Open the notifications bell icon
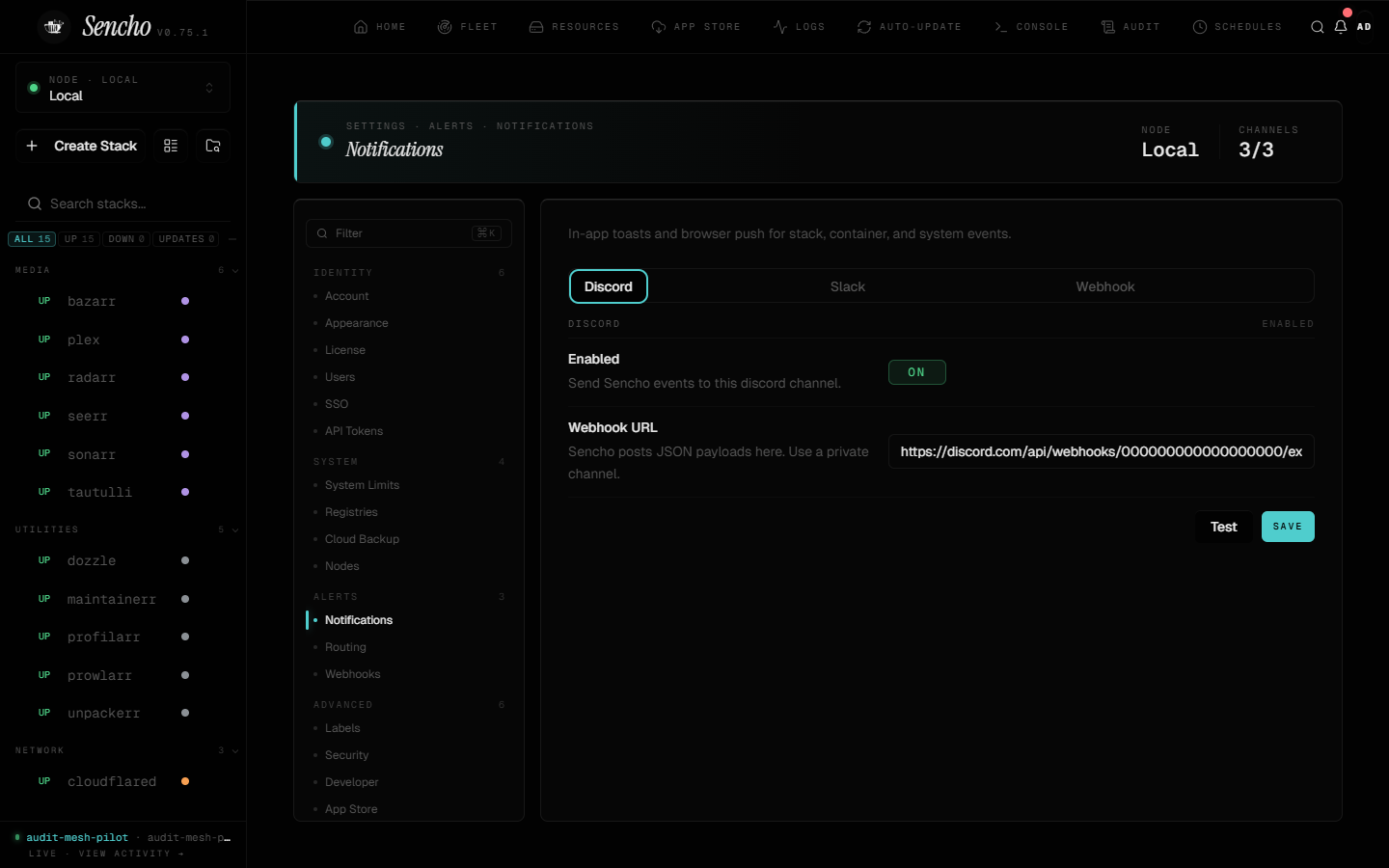Image resolution: width=1389 pixels, height=868 pixels. tap(1341, 27)
